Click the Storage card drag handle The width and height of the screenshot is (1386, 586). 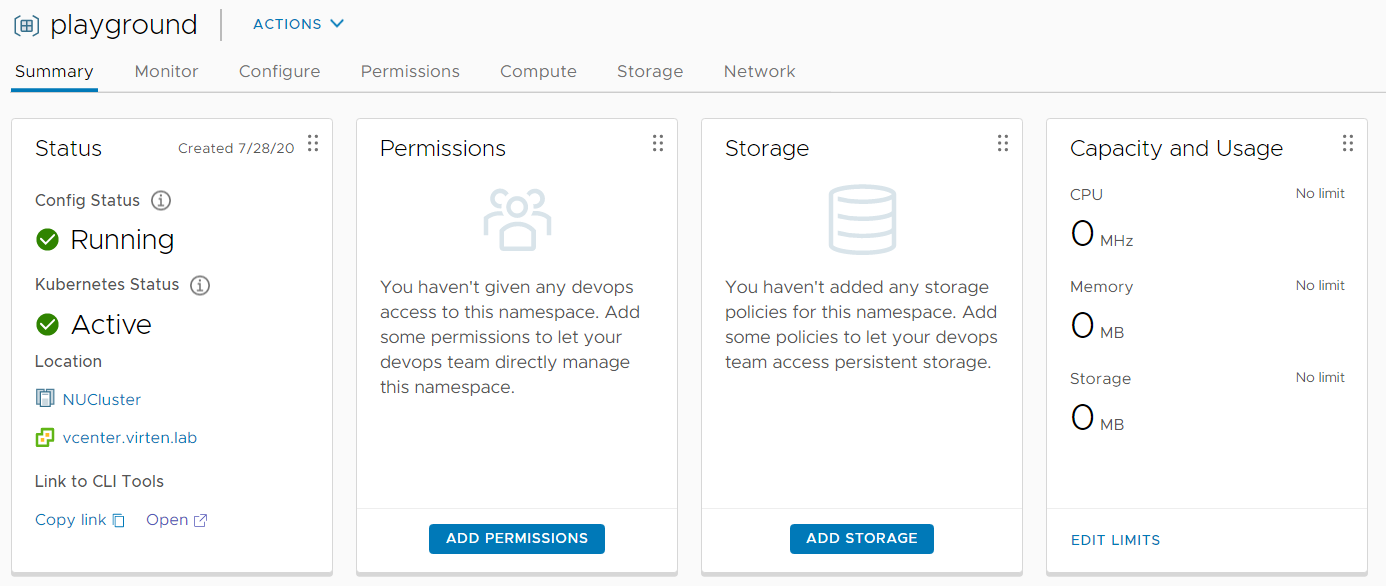pos(1003,143)
